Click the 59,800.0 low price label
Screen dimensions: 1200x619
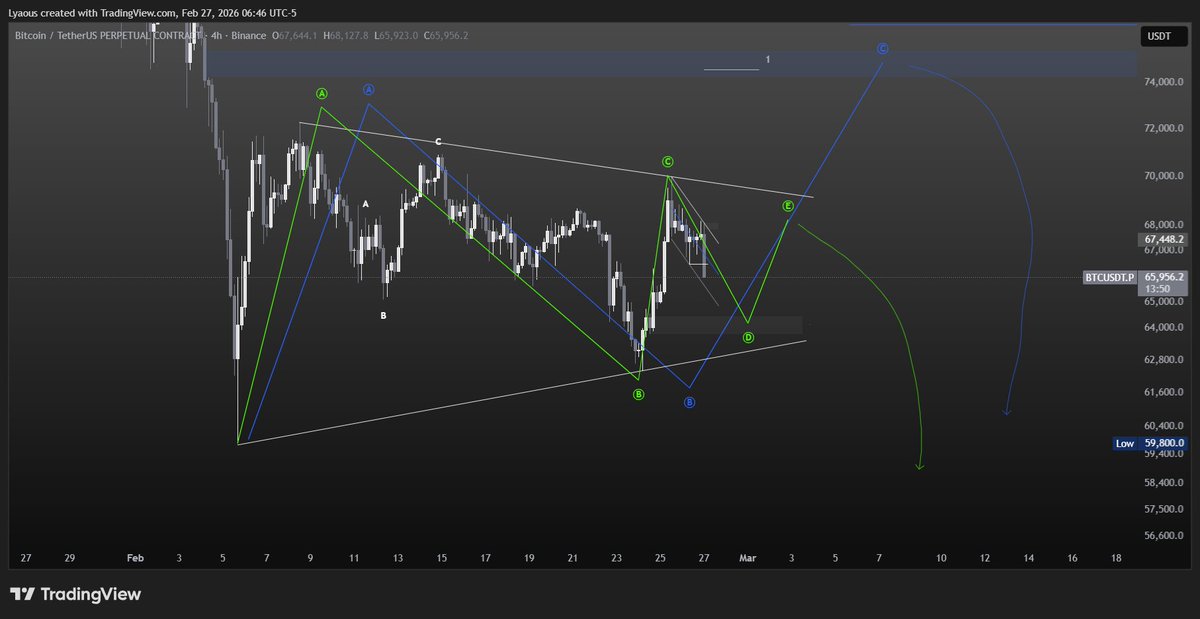pos(1164,443)
